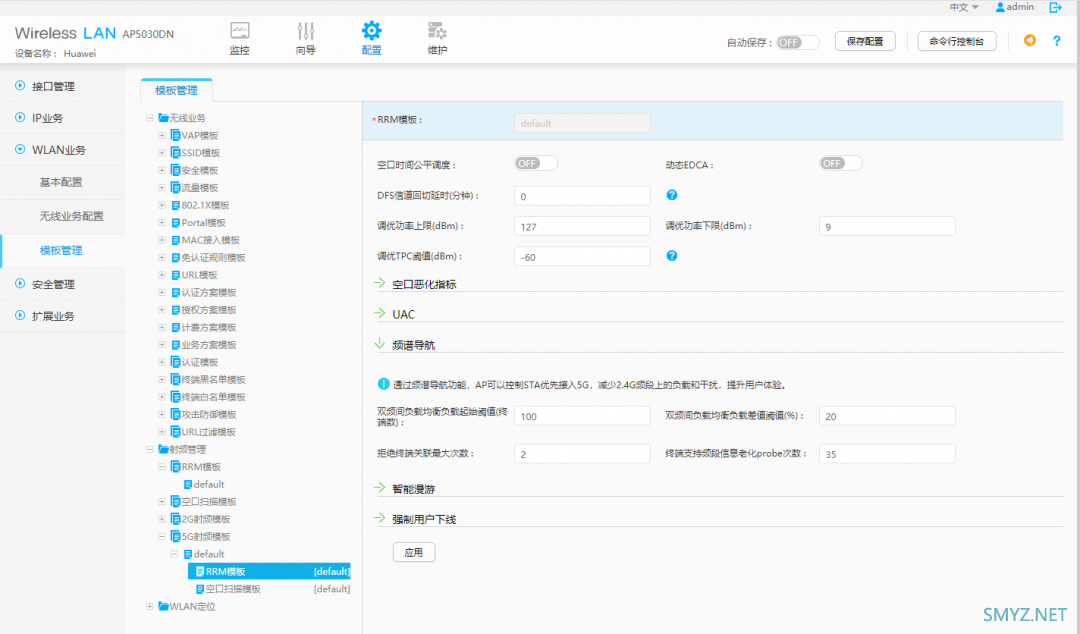Click the 调优TPC阈值 input field
1080x634 pixels.
pyautogui.click(x=582, y=256)
